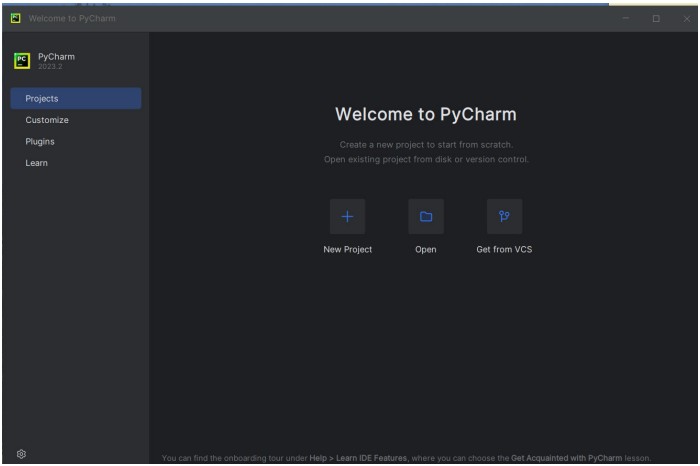Click the Welcome to PyCharm heading
The height and width of the screenshot is (466, 700).
point(426,114)
